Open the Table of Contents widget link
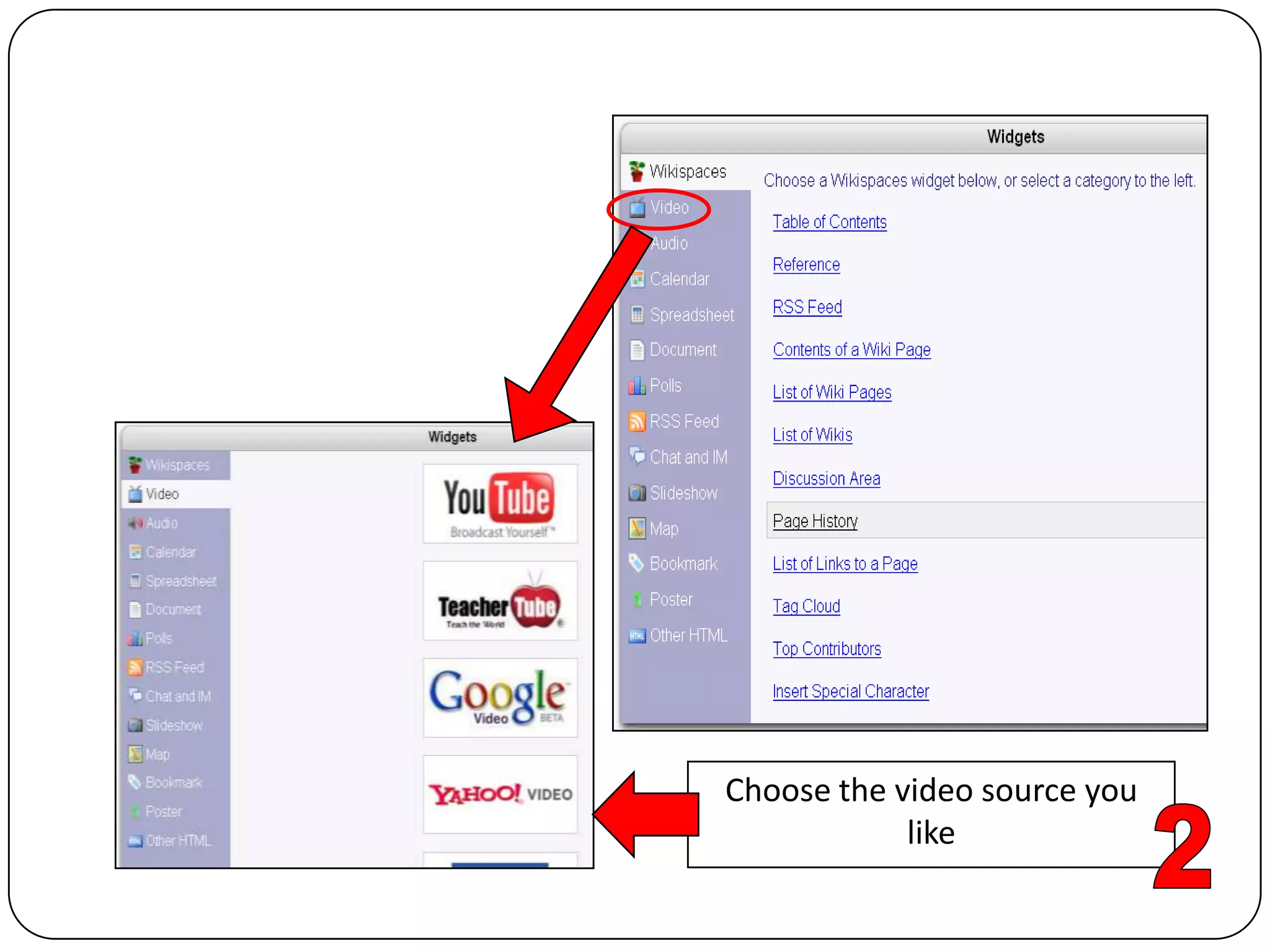The image size is (1270, 952). [830, 222]
